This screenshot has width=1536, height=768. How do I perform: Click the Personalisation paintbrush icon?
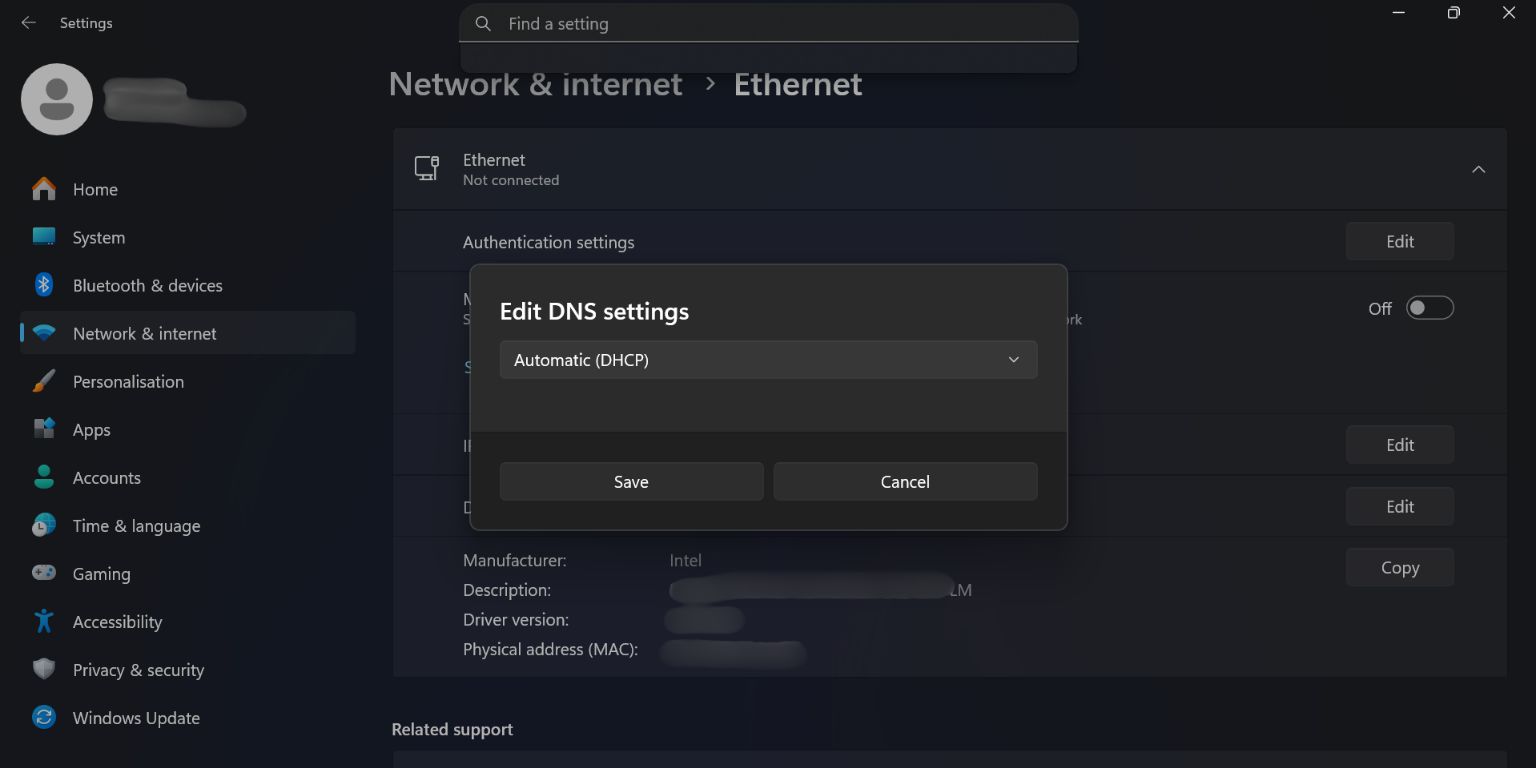pos(44,381)
